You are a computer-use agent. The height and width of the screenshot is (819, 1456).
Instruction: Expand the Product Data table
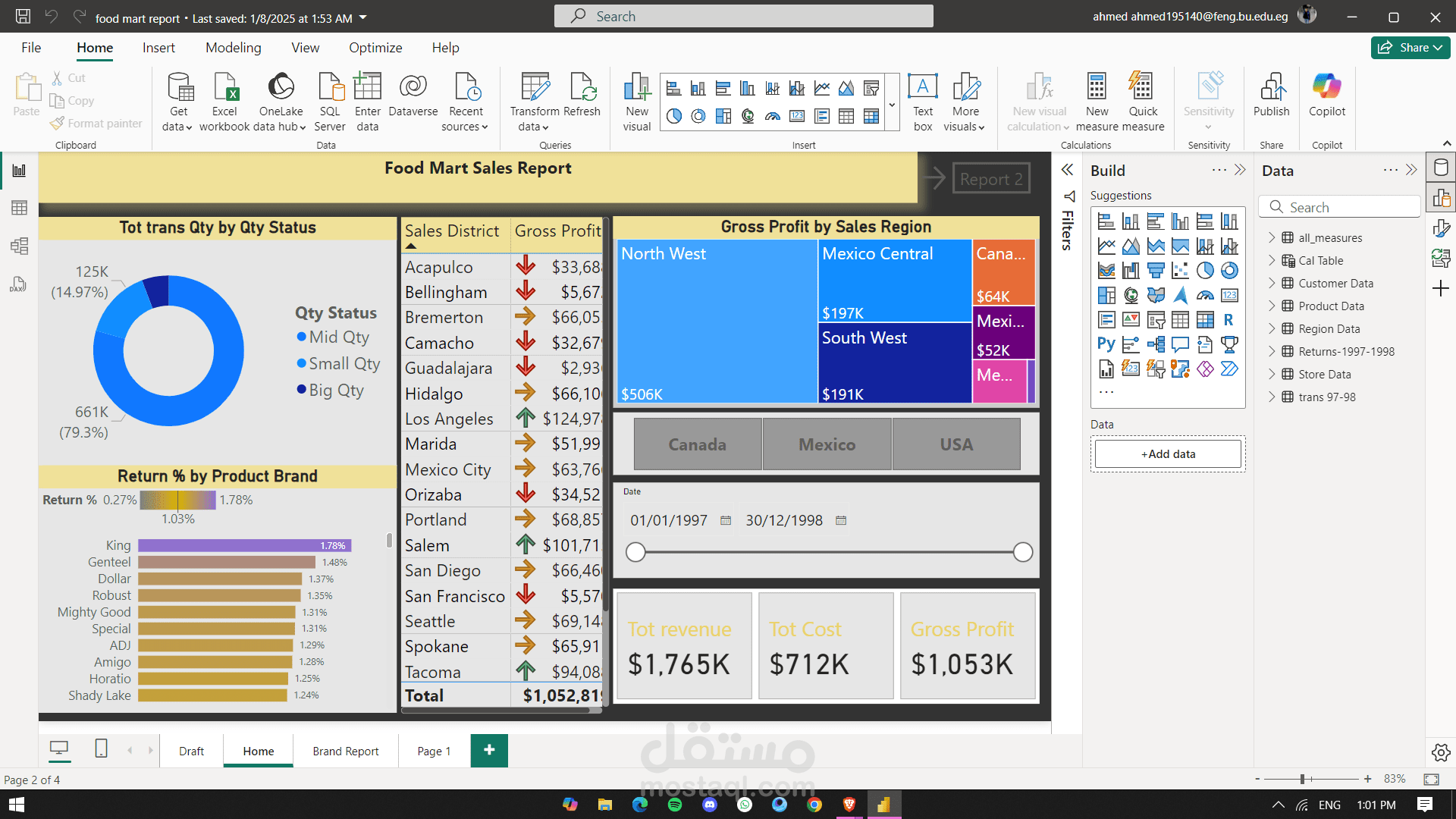[1272, 306]
